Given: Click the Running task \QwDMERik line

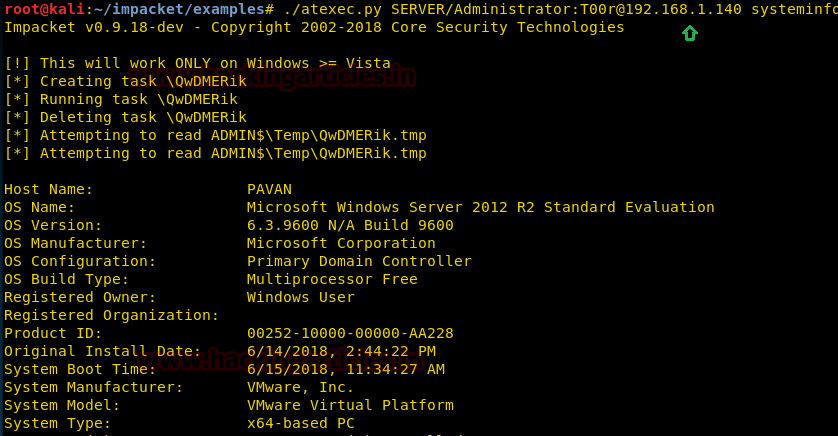Looking at the screenshot, I should [121, 99].
